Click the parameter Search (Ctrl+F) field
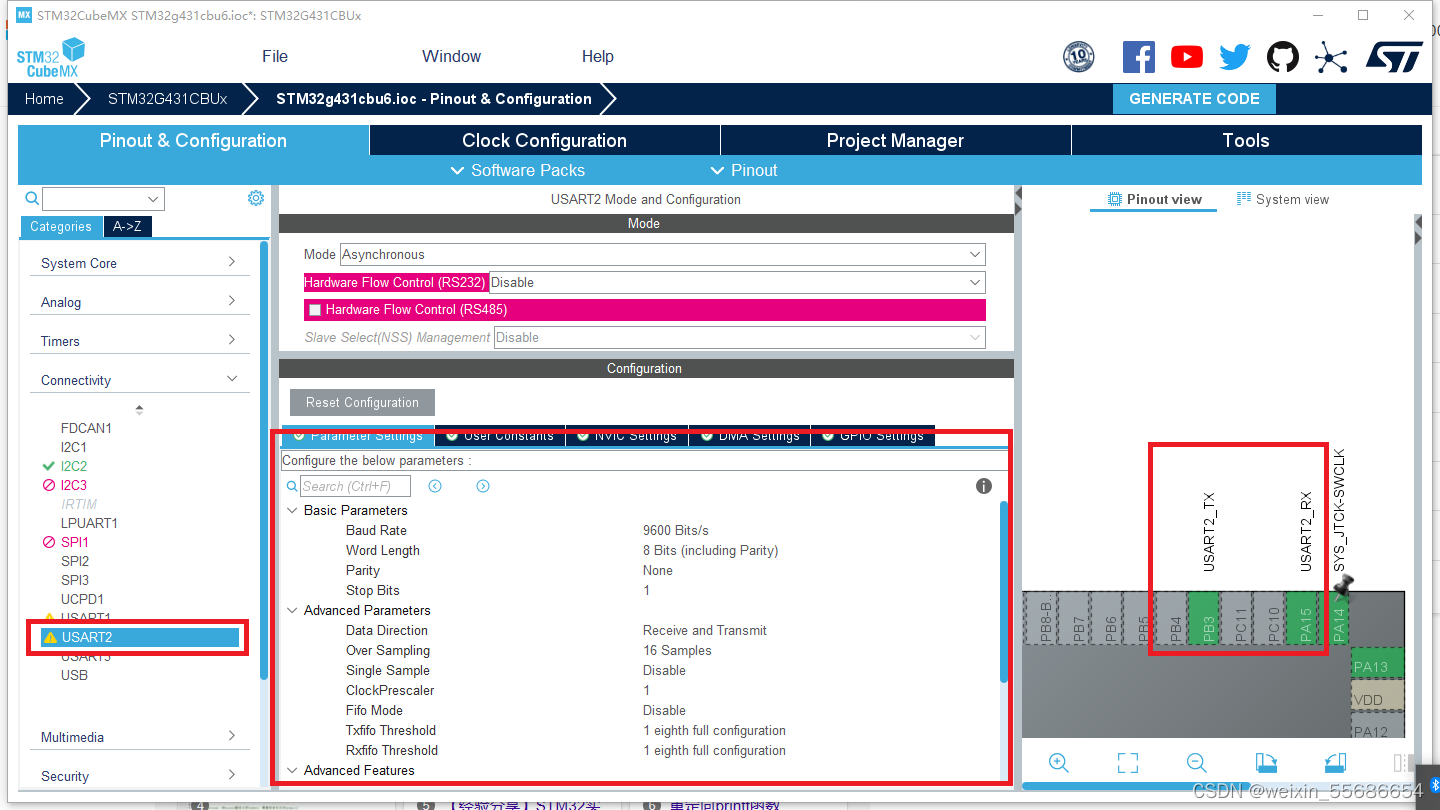Image resolution: width=1440 pixels, height=810 pixels. (355, 486)
